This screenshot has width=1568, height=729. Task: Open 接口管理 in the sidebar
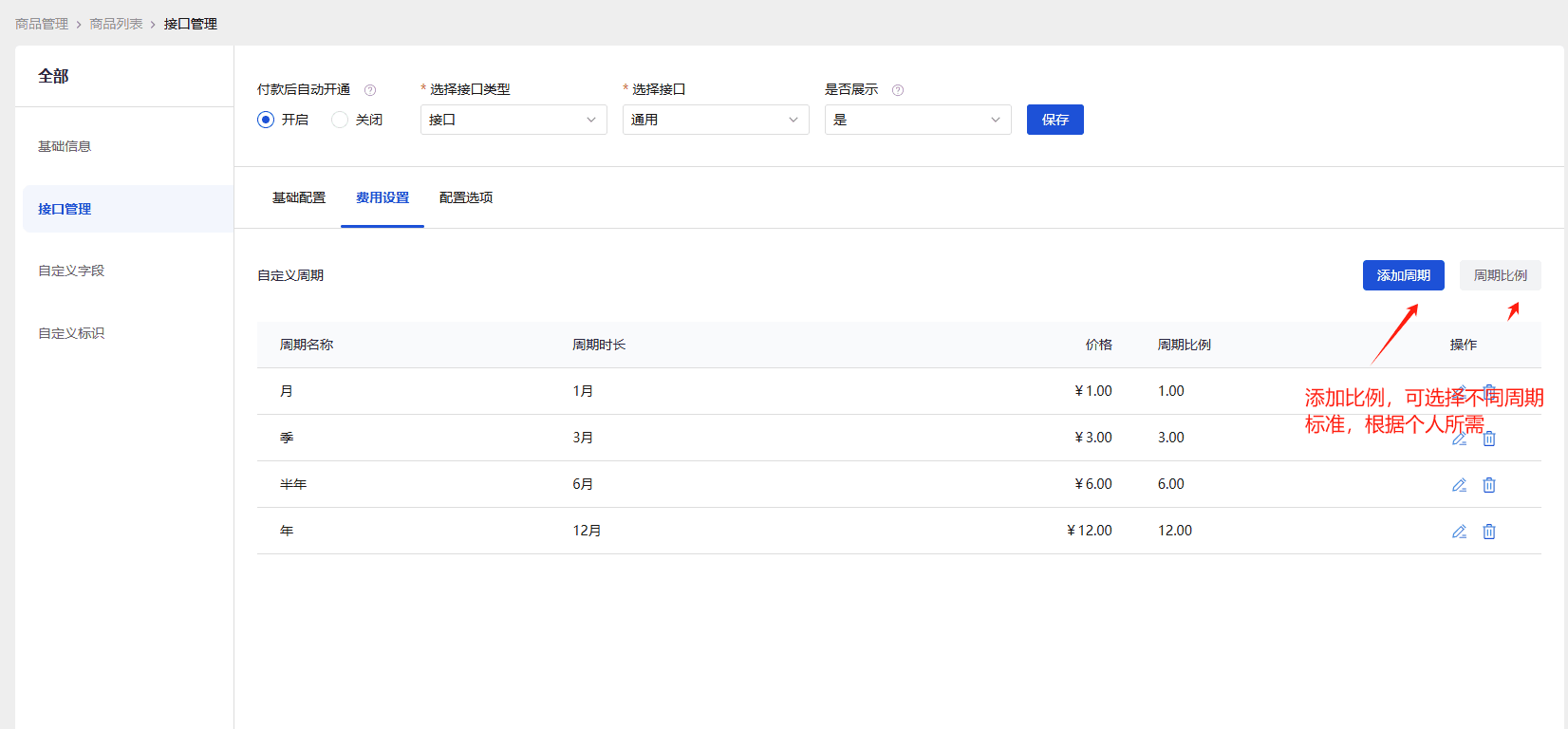click(128, 209)
